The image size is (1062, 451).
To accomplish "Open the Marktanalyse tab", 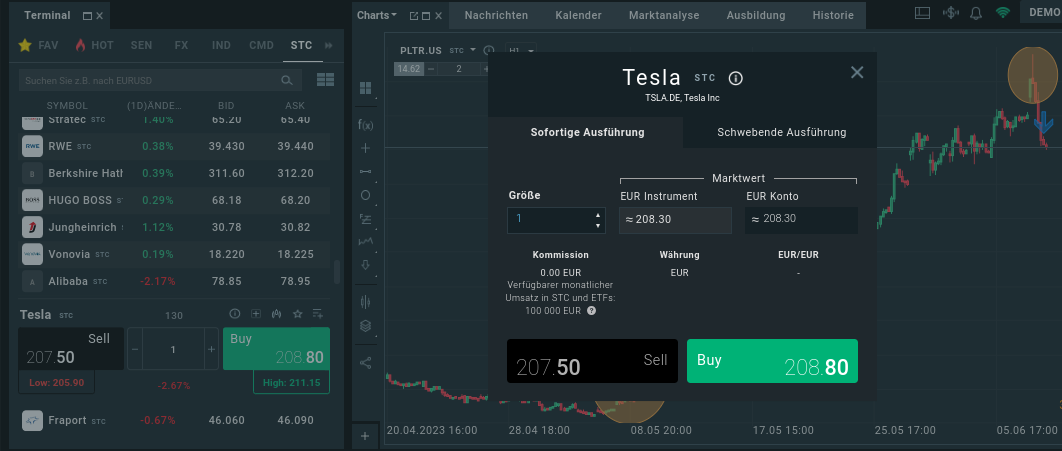I will (664, 15).
